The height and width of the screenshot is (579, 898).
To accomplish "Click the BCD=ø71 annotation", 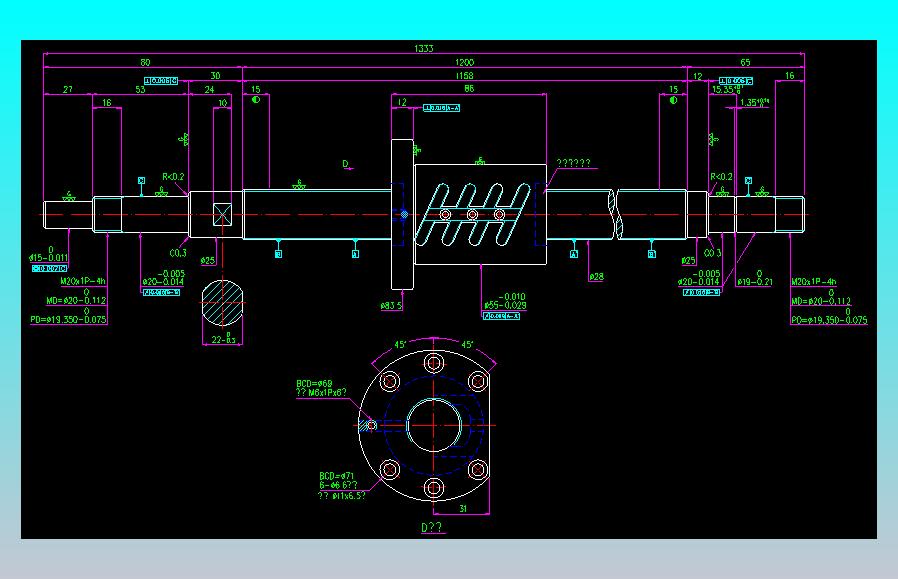I will coord(337,476).
